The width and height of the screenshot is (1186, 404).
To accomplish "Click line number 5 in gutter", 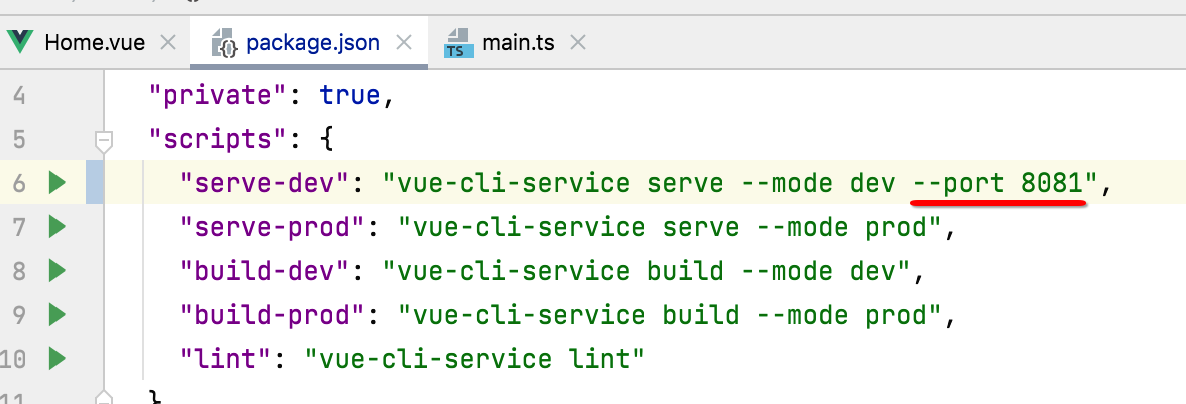I will [x=20, y=139].
